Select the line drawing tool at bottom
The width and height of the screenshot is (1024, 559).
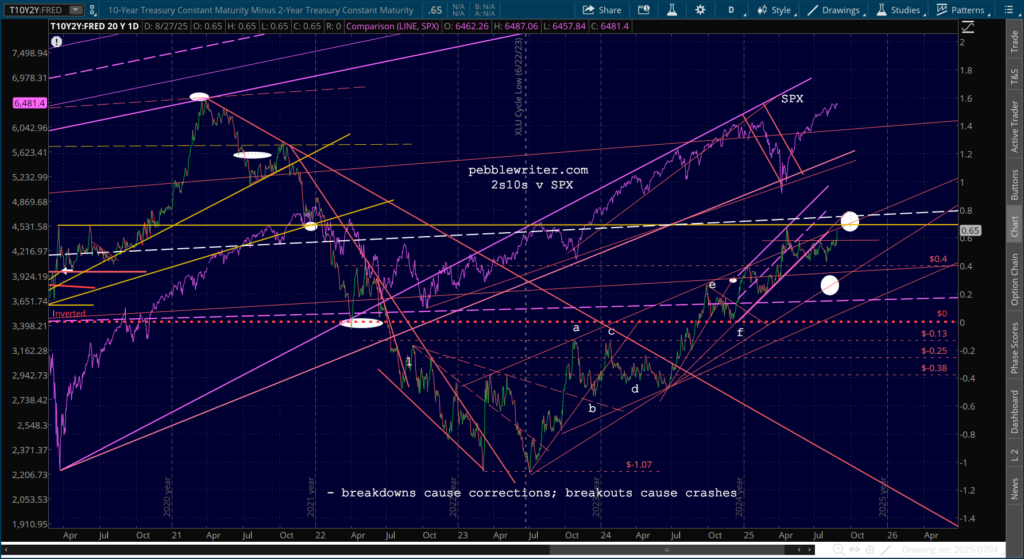[886, 551]
